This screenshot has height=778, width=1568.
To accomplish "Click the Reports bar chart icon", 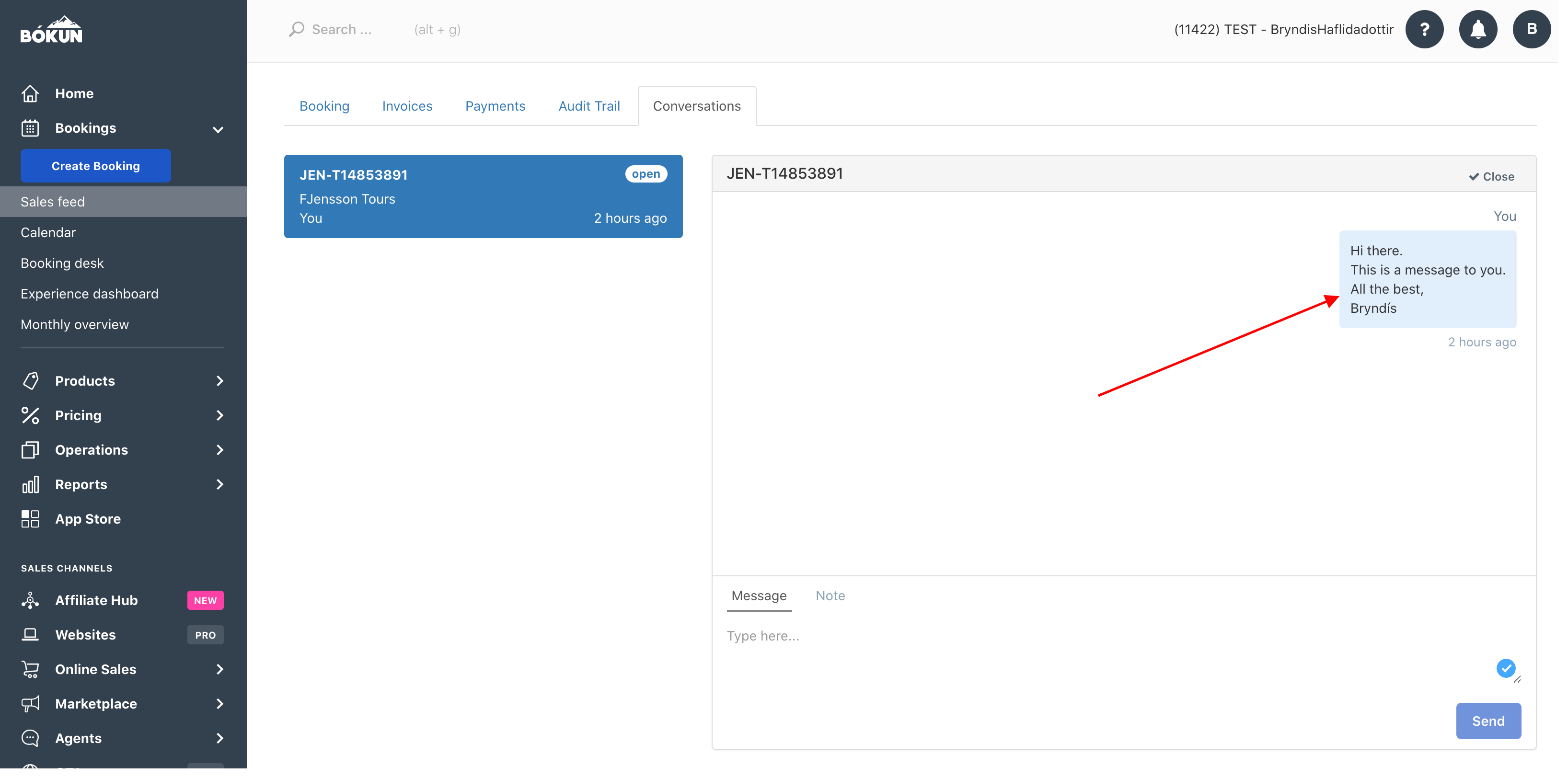I will pos(30,487).
